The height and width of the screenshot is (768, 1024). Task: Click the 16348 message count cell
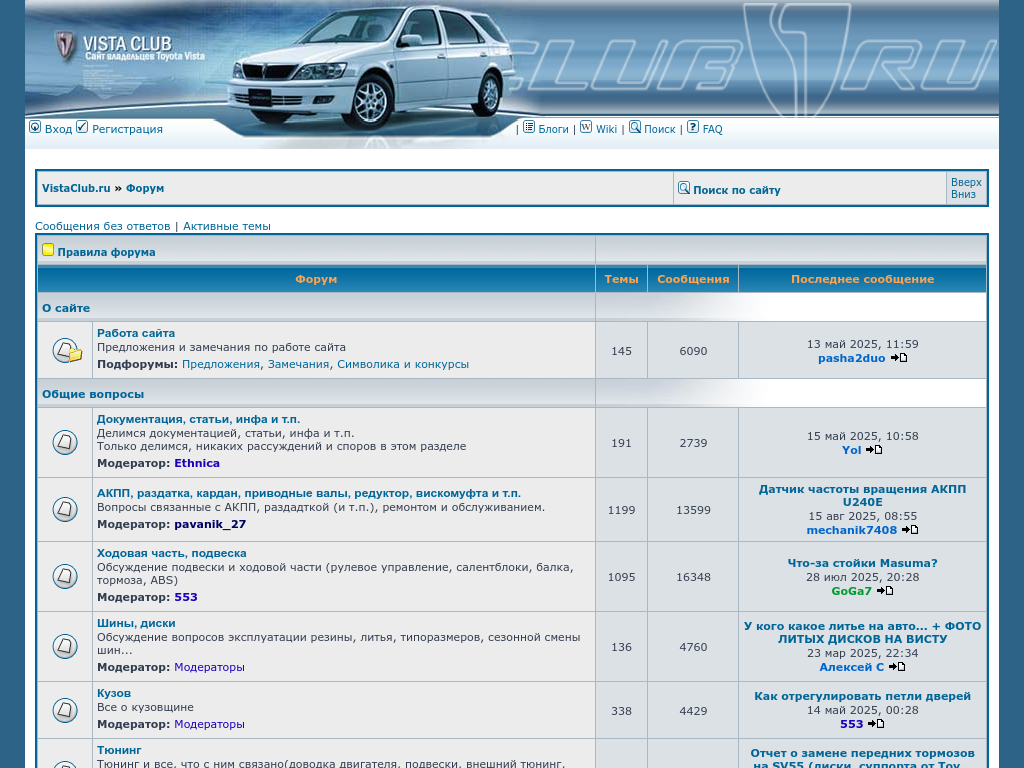[x=693, y=577]
